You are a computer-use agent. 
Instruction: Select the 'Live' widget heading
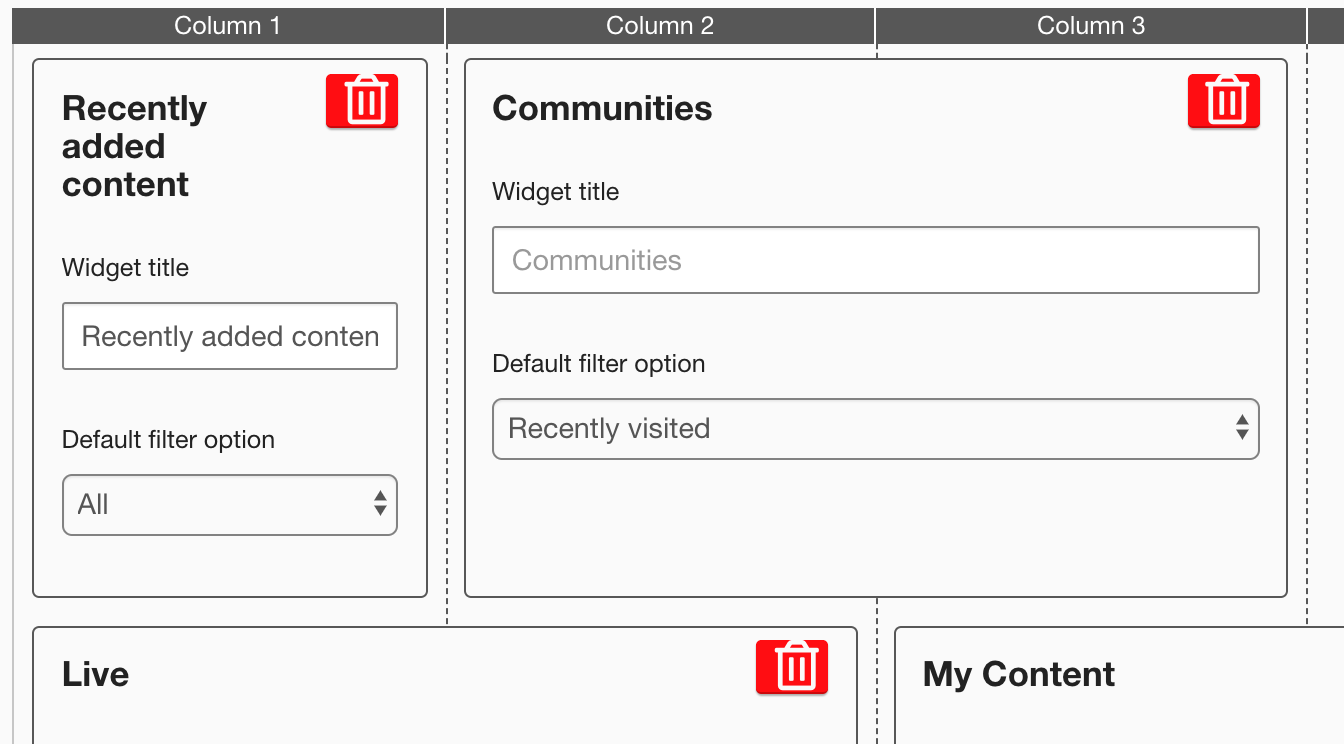(x=95, y=674)
